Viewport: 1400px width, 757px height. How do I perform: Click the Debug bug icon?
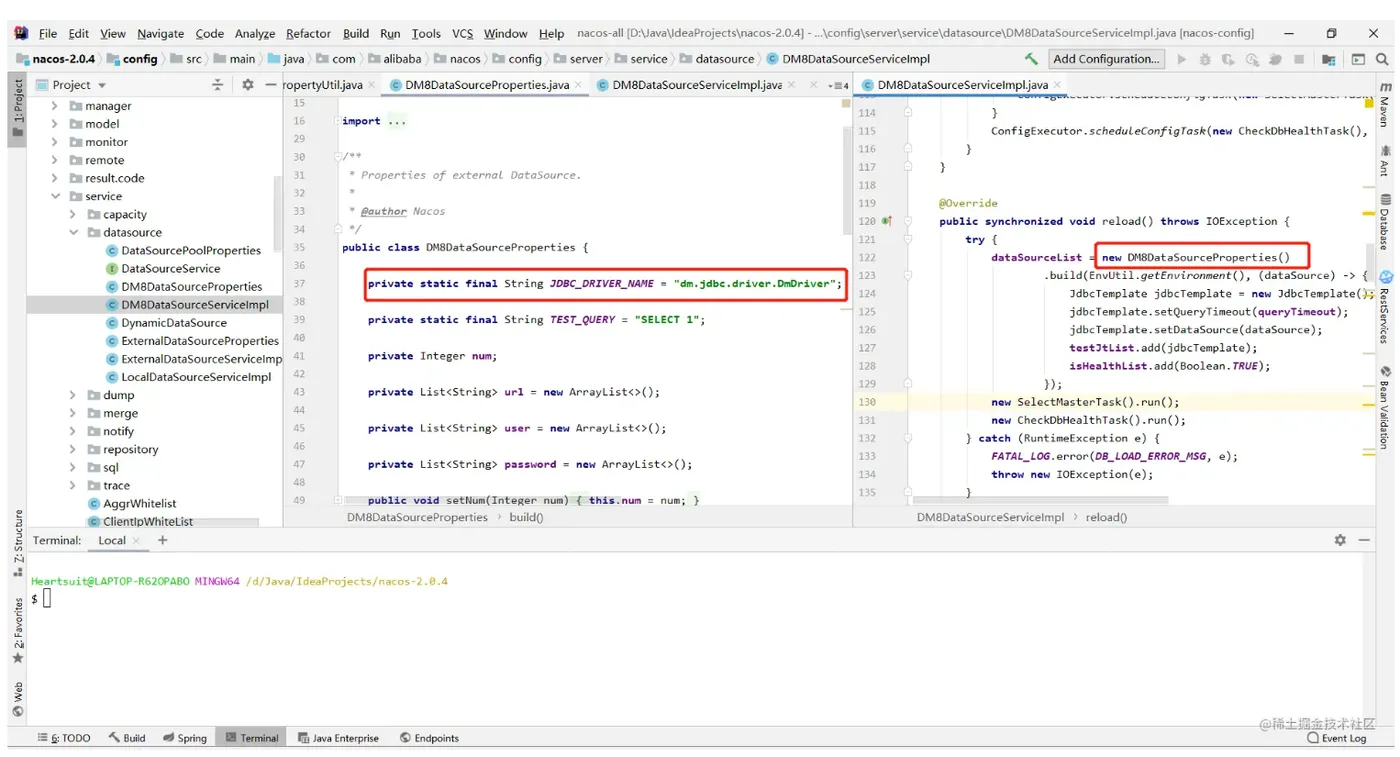pyautogui.click(x=1205, y=59)
